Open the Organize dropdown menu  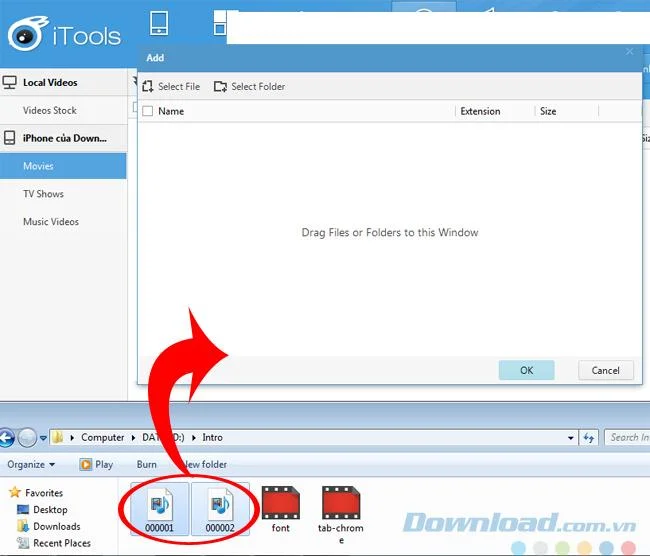(x=31, y=464)
